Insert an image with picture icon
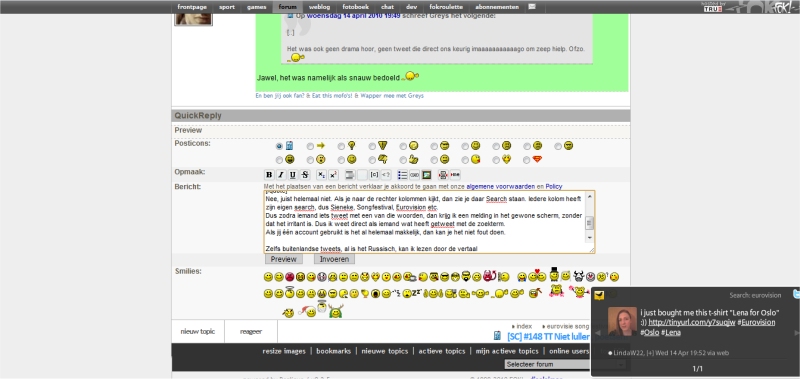The width and height of the screenshot is (800, 379). pyautogui.click(x=427, y=175)
